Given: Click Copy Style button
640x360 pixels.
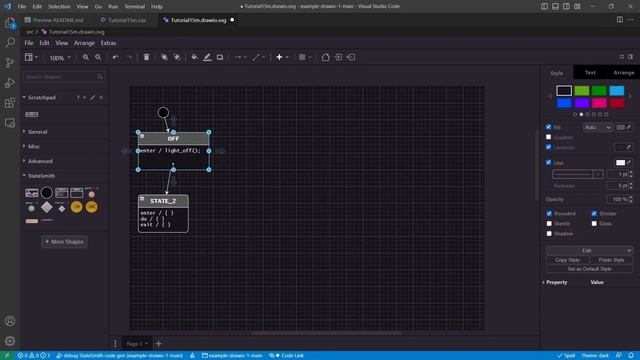Looking at the screenshot, I should click(567, 260).
